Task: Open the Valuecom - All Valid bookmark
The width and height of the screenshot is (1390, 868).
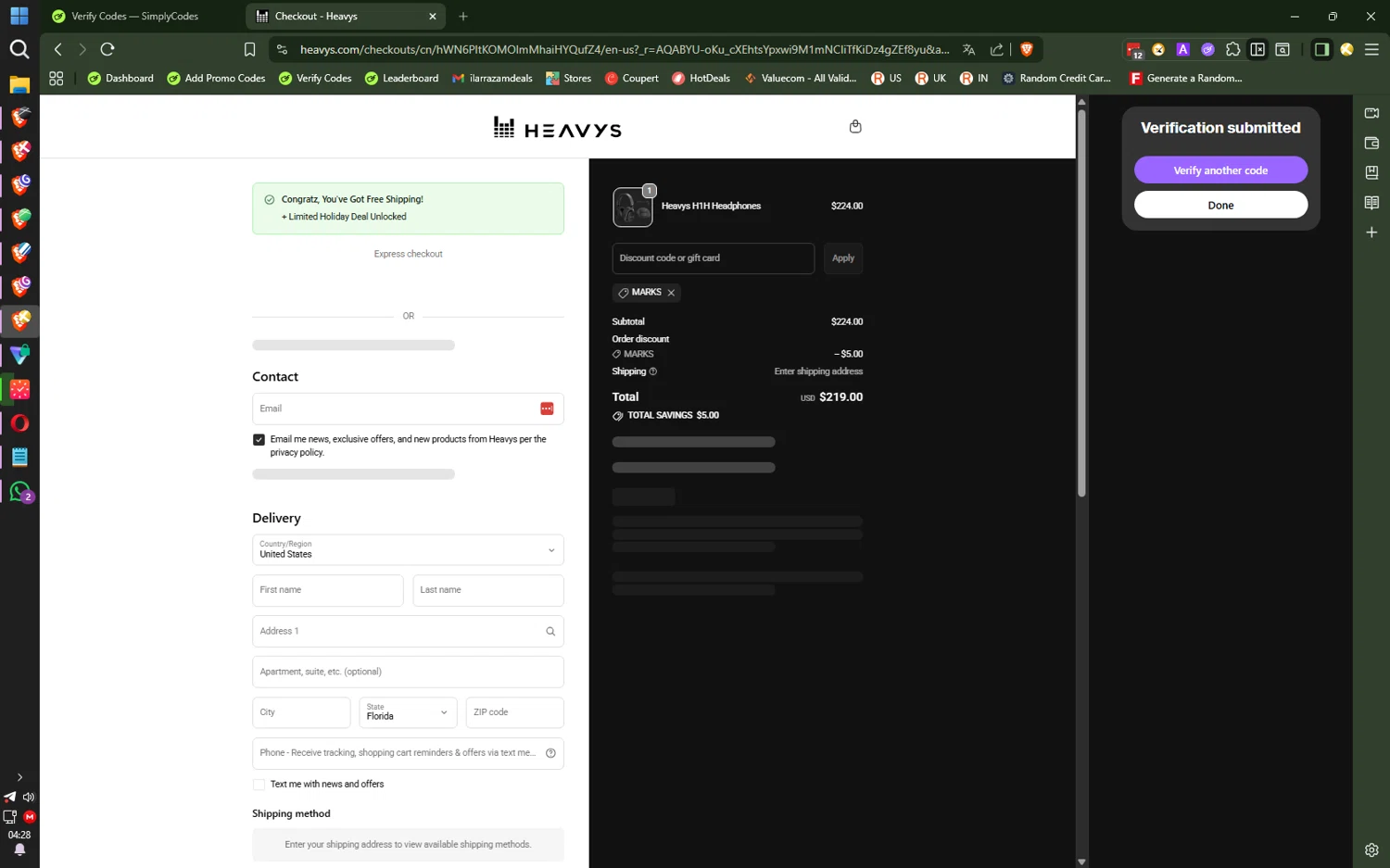Action: (x=801, y=79)
